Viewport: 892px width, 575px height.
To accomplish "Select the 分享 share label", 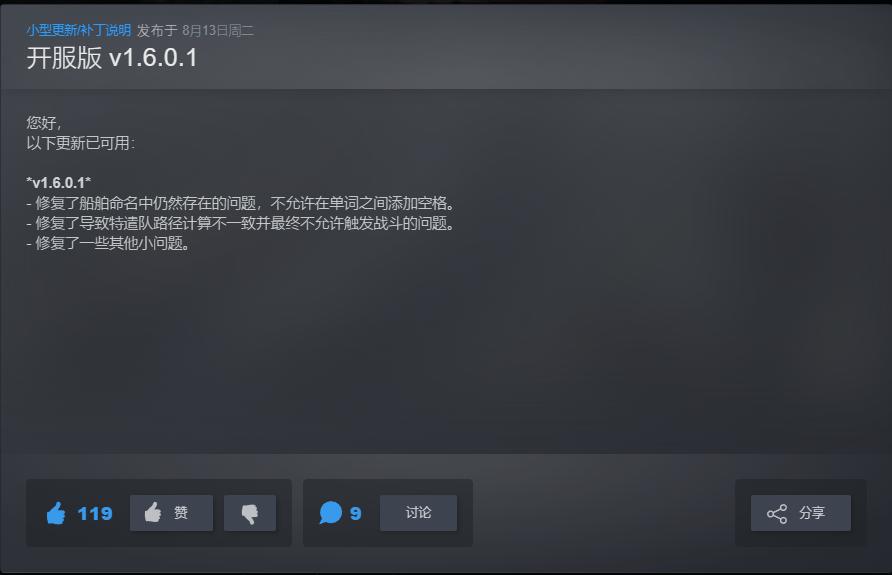I will click(x=812, y=513).
